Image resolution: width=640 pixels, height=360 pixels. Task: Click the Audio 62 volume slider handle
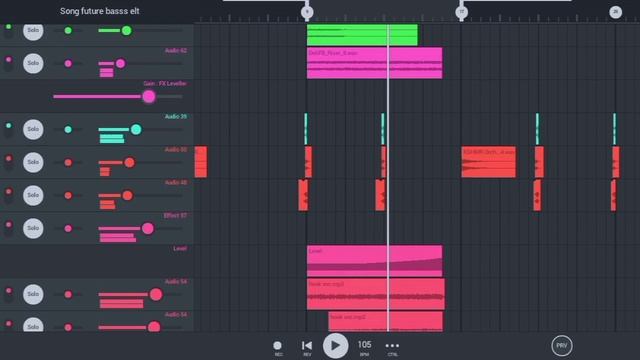pyautogui.click(x=120, y=63)
